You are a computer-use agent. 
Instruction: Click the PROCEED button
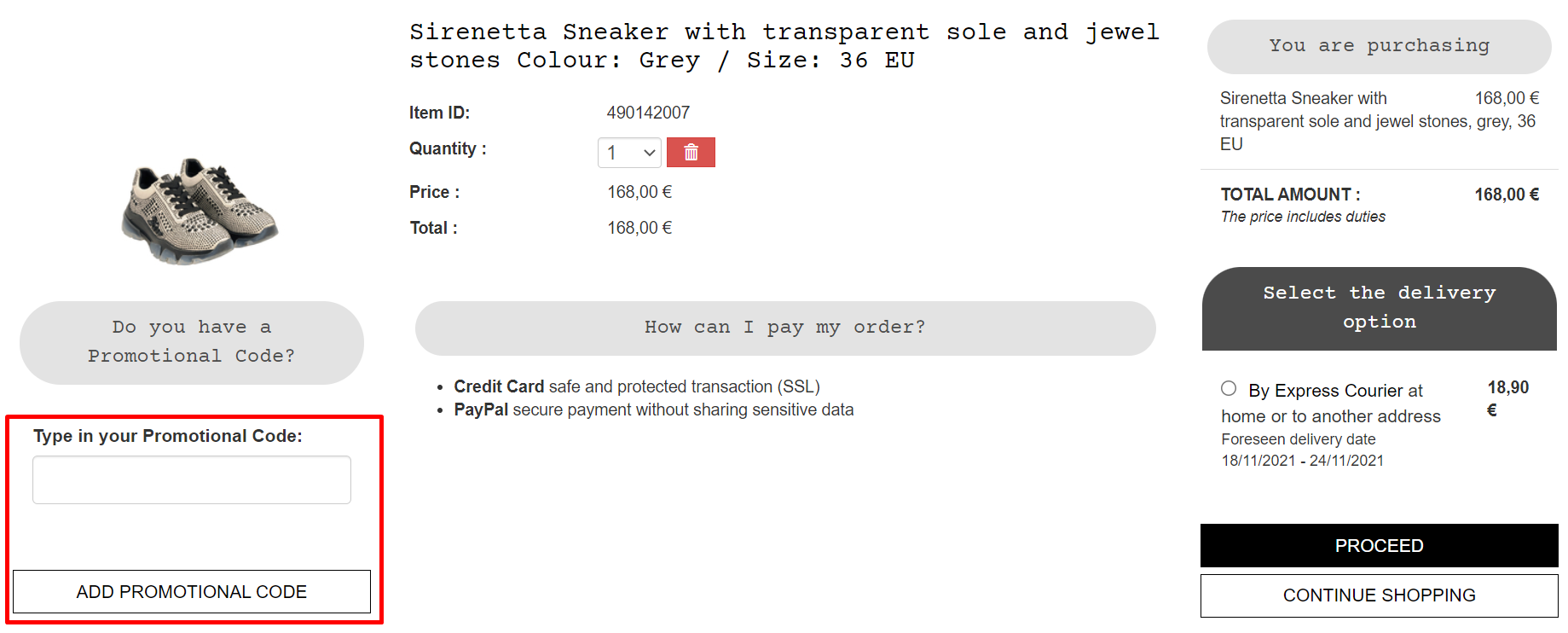pyautogui.click(x=1378, y=545)
